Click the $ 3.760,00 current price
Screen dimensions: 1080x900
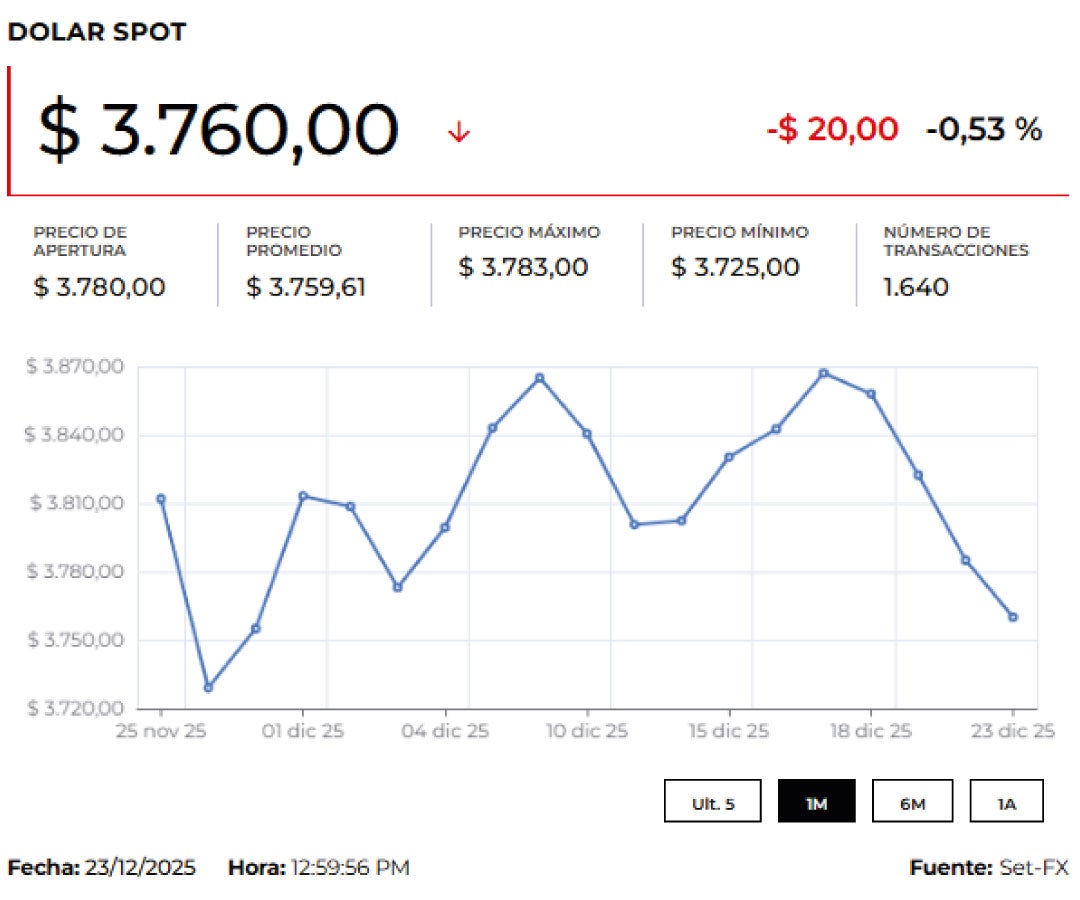coord(218,130)
